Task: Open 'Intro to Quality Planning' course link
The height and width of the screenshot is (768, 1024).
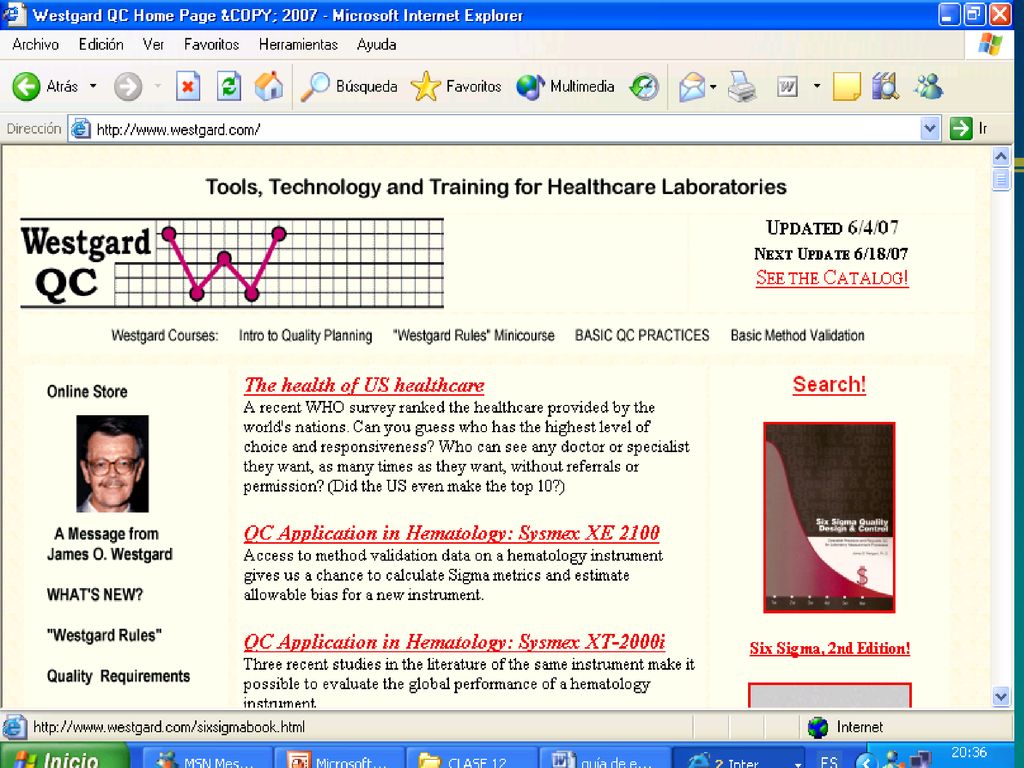Action: [306, 336]
